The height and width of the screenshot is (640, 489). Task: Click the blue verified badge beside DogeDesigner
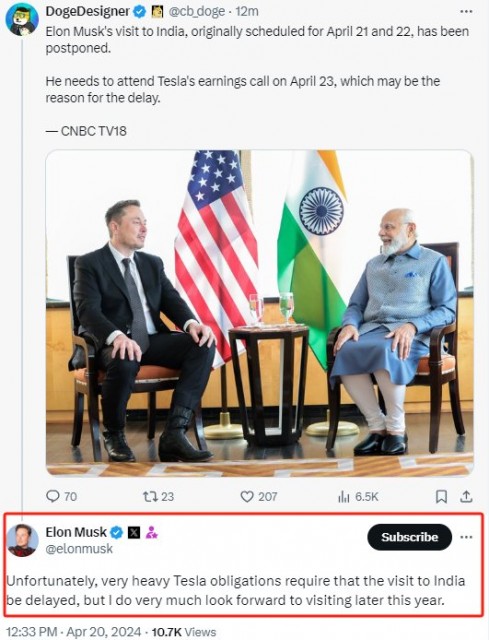pos(140,12)
